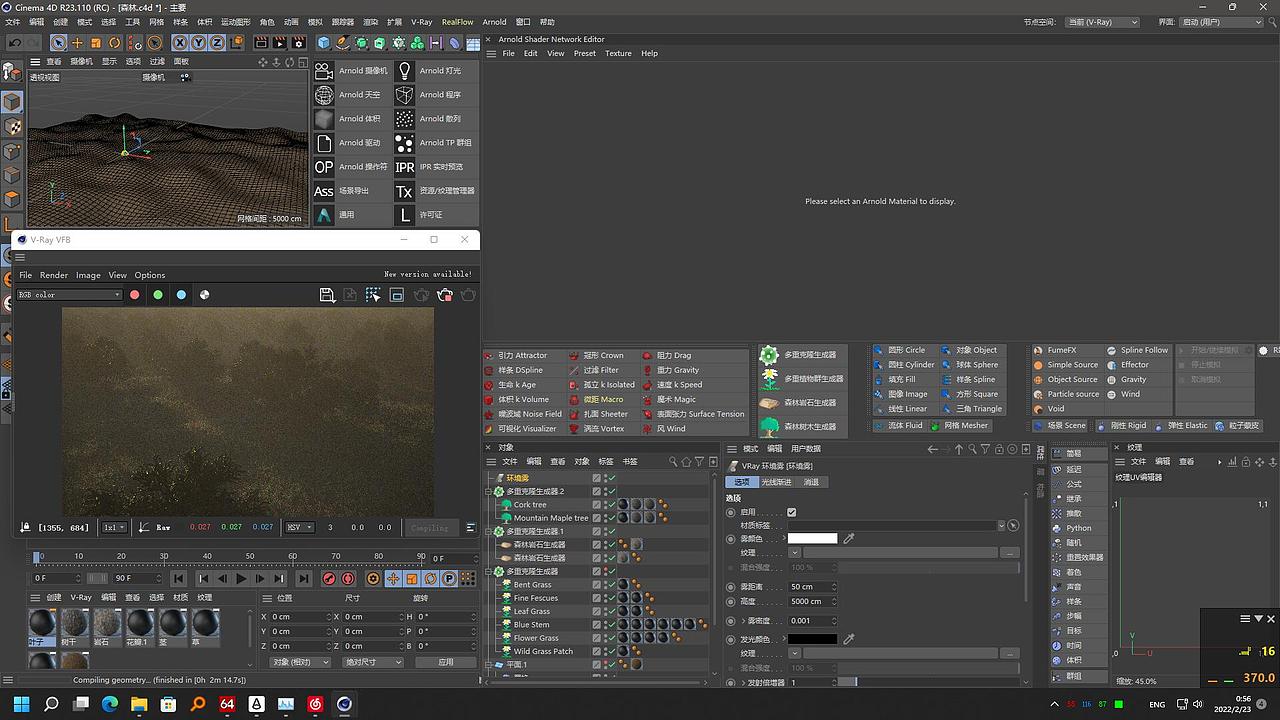The height and width of the screenshot is (720, 1280).
Task: Open Render menu in V-Ray VFB
Action: (x=54, y=275)
